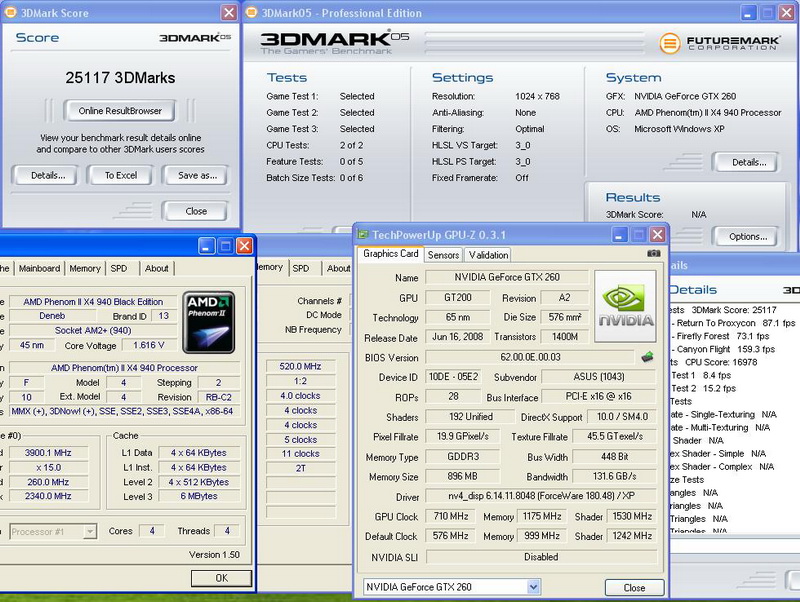
Task: Click the 3DMark05 Professional Edition title icon
Action: coord(251,12)
